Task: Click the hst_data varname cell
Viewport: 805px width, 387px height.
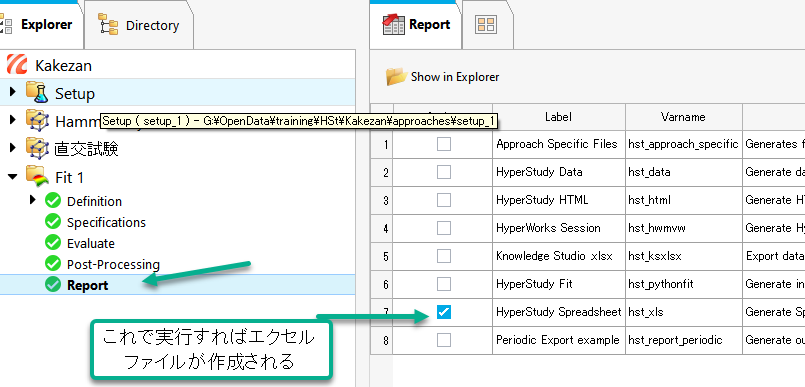Action: pos(683,172)
